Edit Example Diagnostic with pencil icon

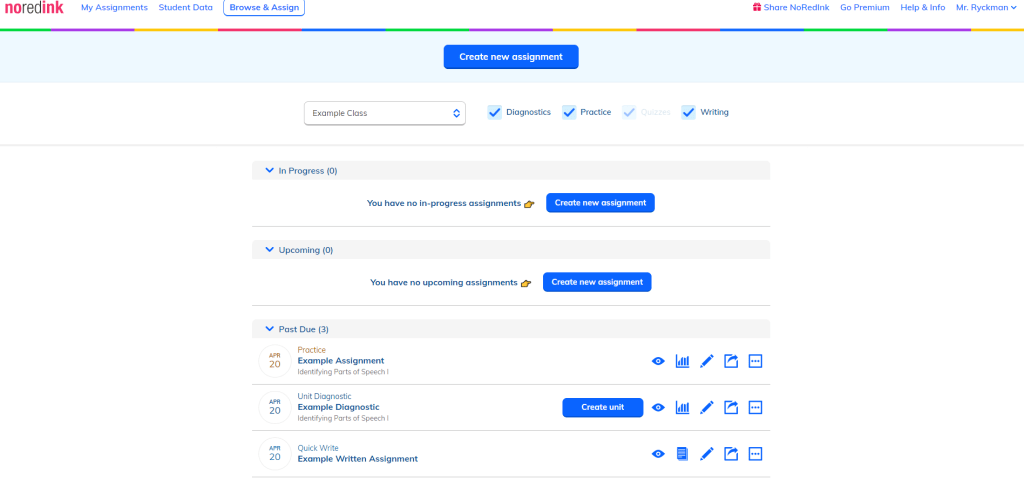(707, 407)
